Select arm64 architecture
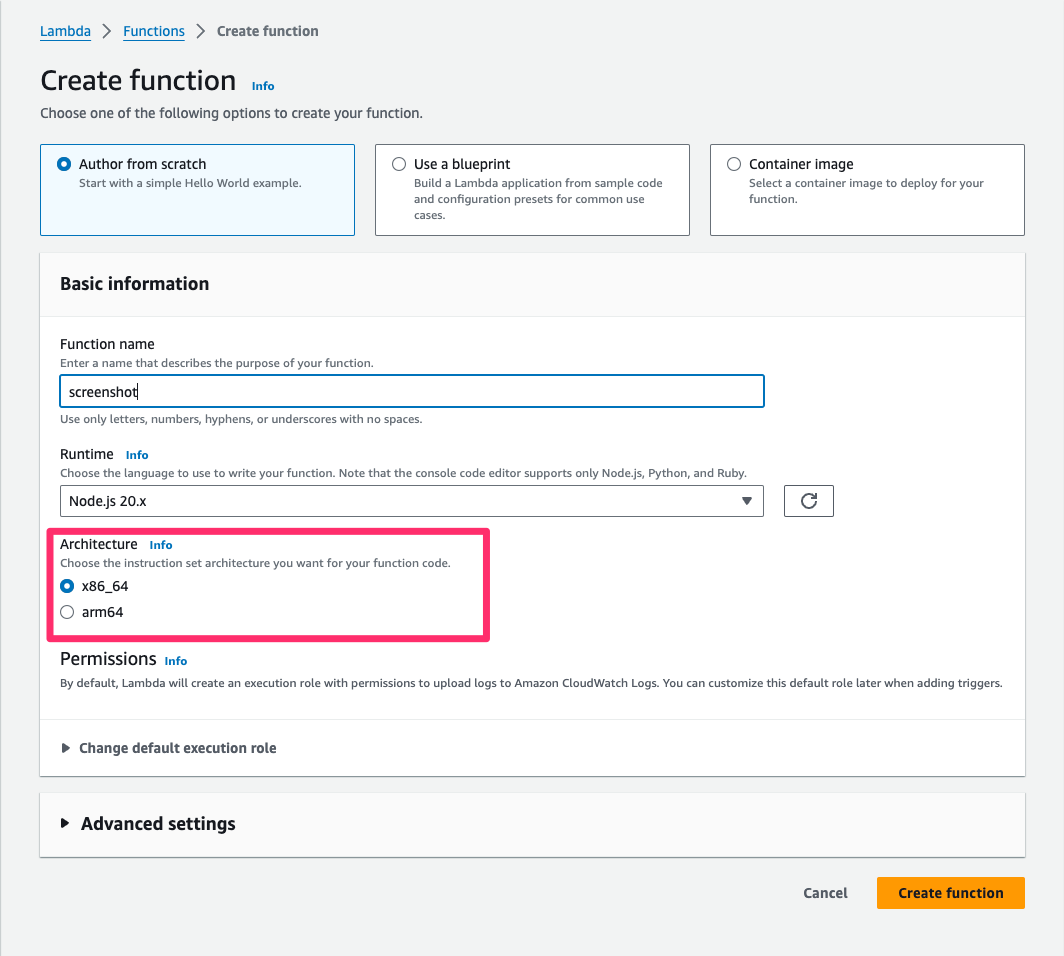This screenshot has width=1064, height=956. (66, 611)
